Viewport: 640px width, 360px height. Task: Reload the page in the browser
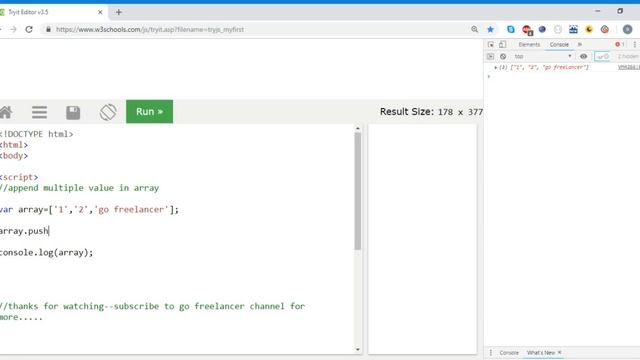(29, 29)
